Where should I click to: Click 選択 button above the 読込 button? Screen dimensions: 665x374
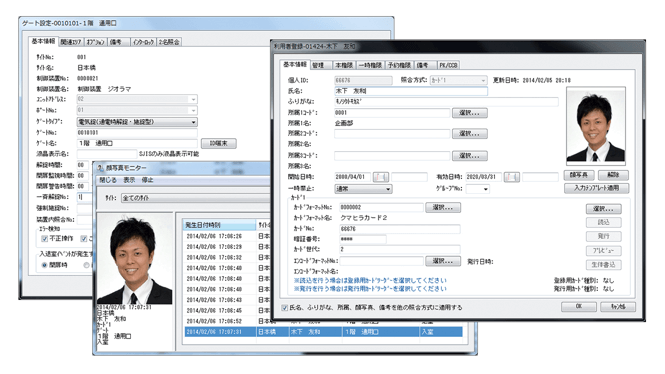click(604, 209)
